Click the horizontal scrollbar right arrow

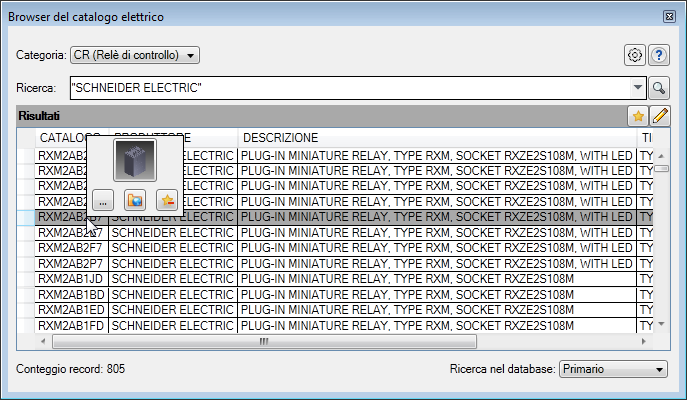click(643, 341)
